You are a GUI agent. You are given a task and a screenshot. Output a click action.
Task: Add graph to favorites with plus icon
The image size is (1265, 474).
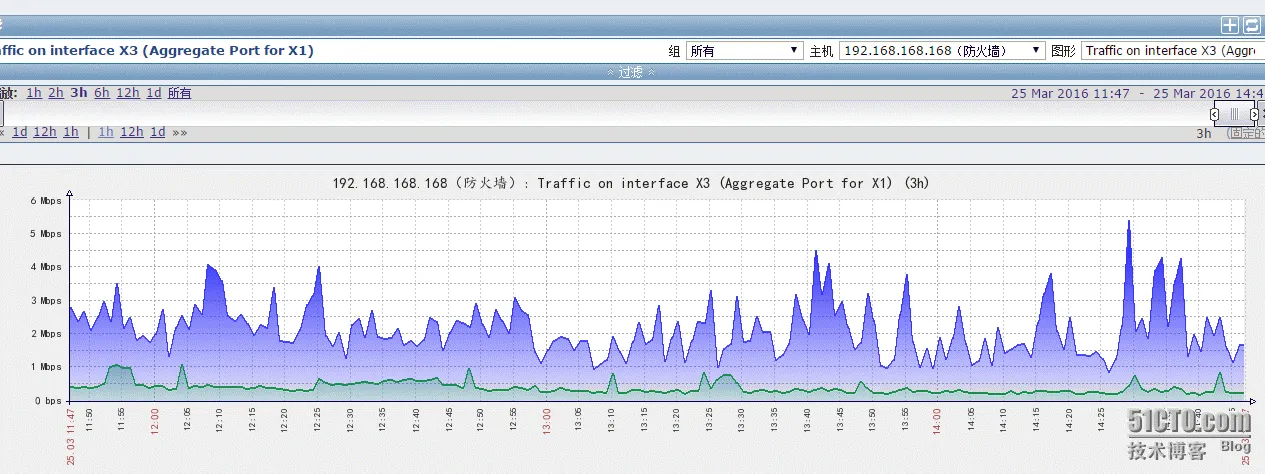click(x=1230, y=26)
